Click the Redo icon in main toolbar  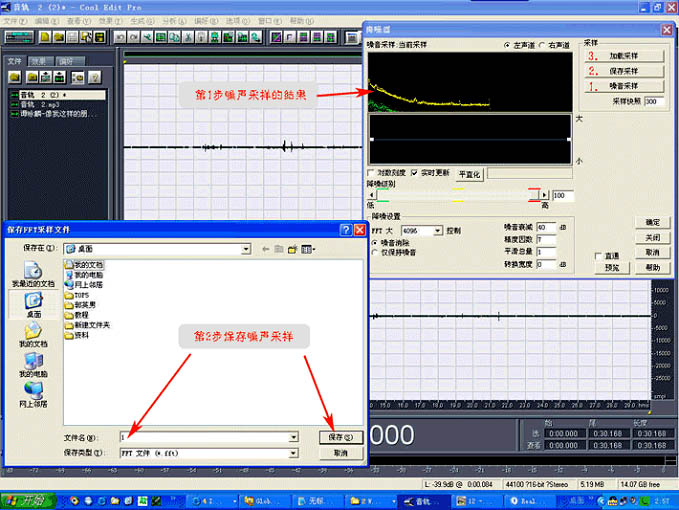(134, 38)
